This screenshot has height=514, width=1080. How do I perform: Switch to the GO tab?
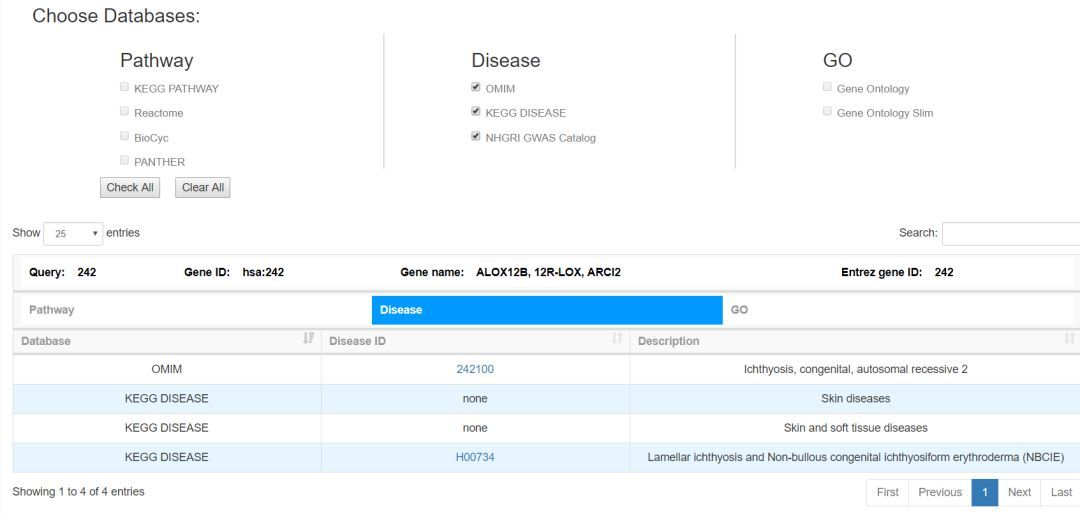point(897,310)
